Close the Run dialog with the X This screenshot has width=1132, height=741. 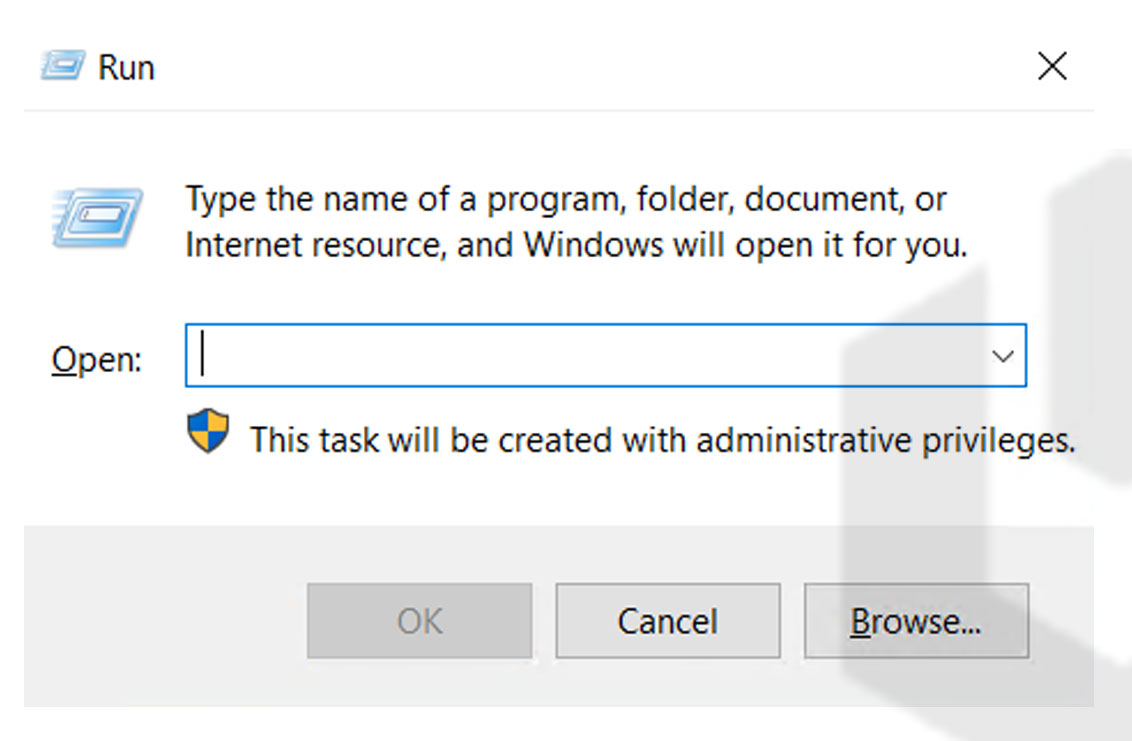[1052, 67]
